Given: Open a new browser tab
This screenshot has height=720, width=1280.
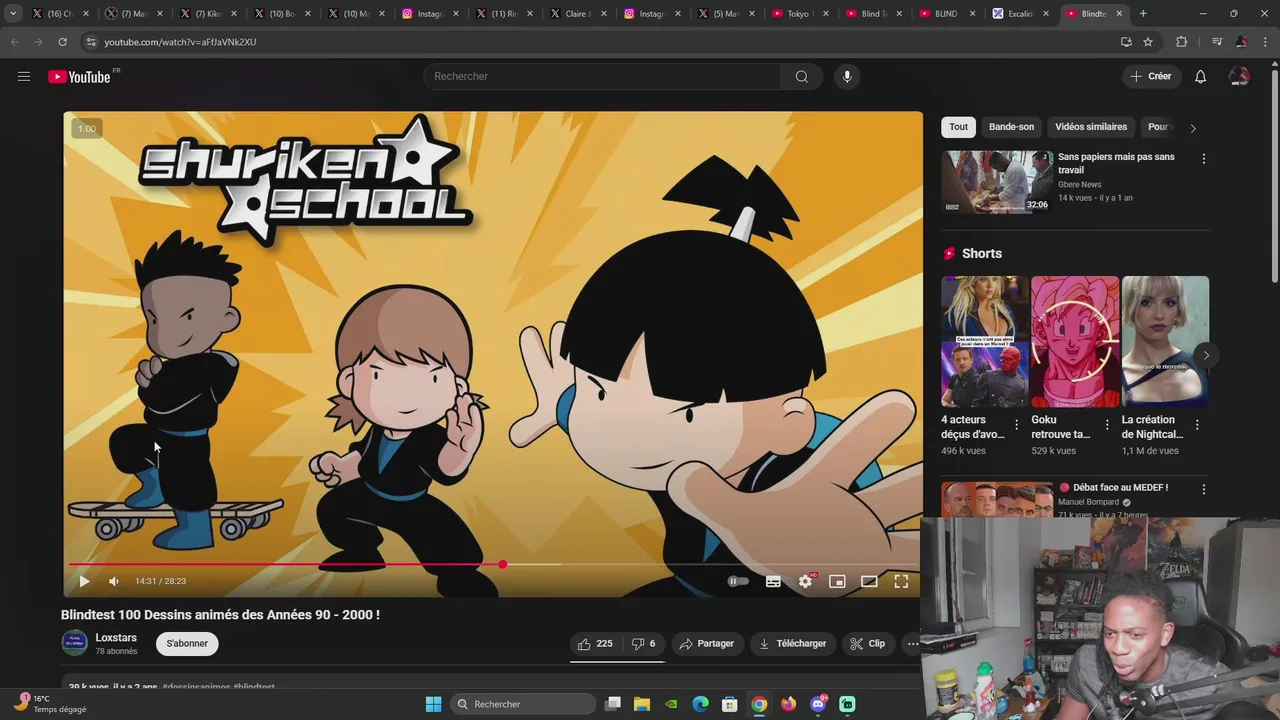Looking at the screenshot, I should [x=1143, y=14].
